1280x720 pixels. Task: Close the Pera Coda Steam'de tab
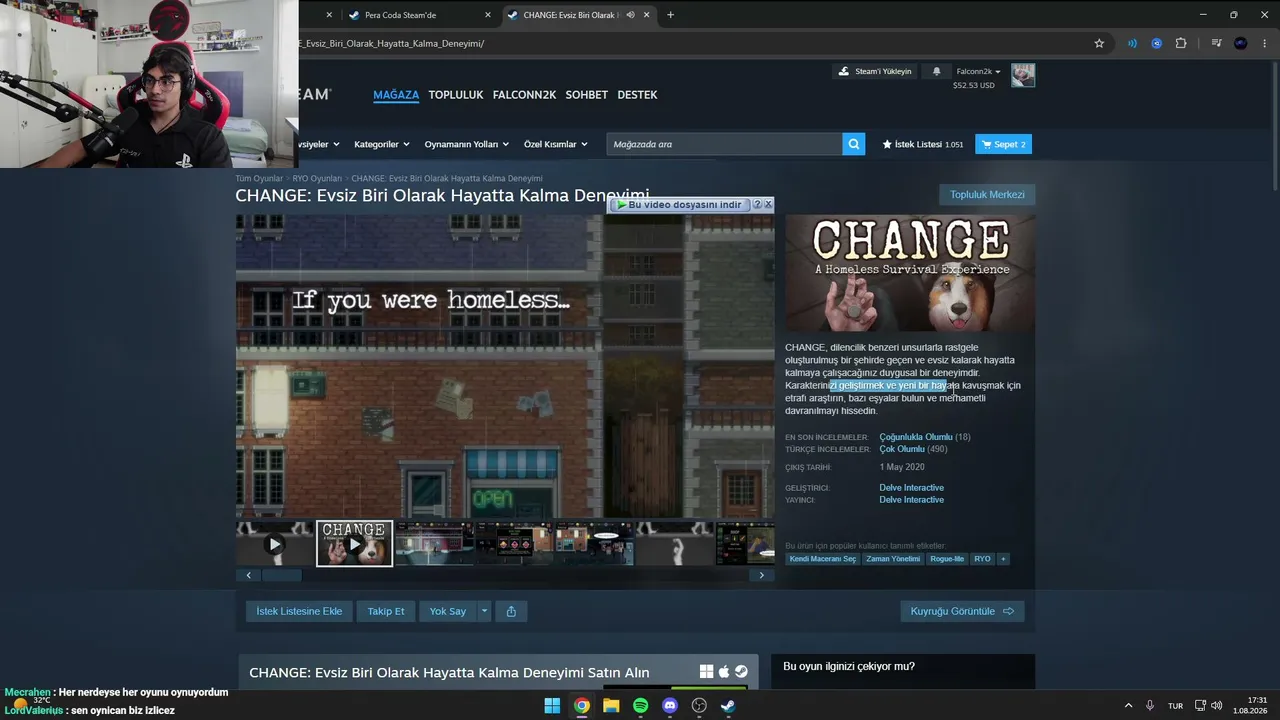pos(488,15)
